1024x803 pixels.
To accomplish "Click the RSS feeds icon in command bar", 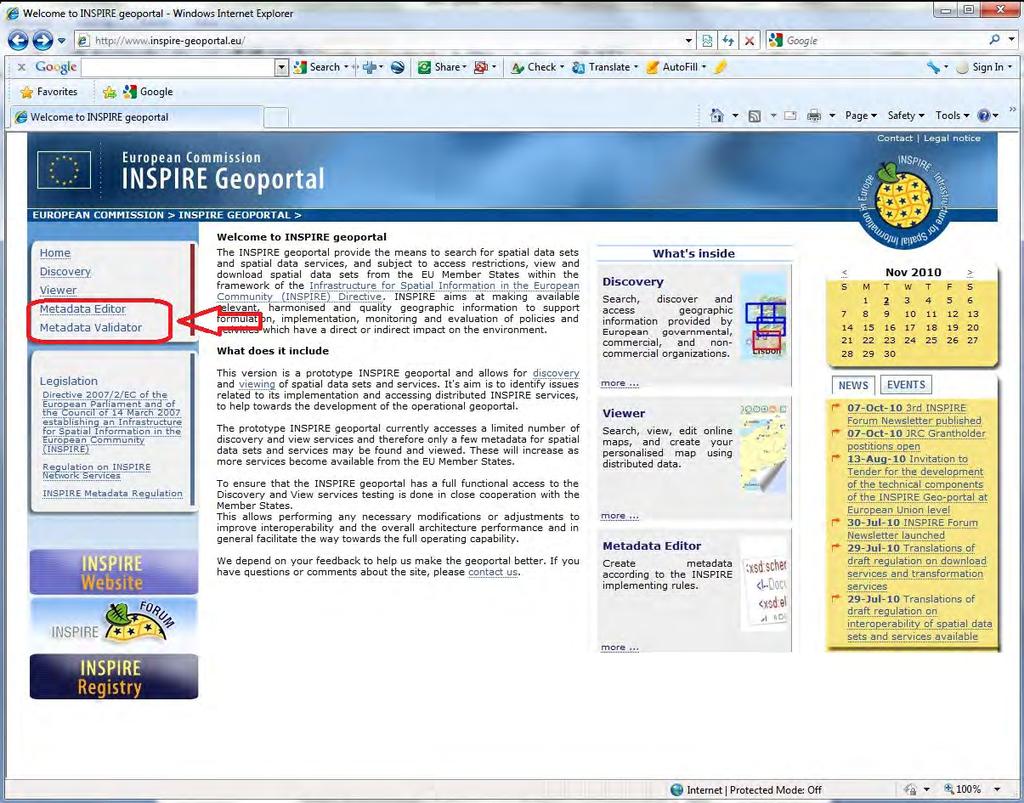I will pyautogui.click(x=754, y=116).
